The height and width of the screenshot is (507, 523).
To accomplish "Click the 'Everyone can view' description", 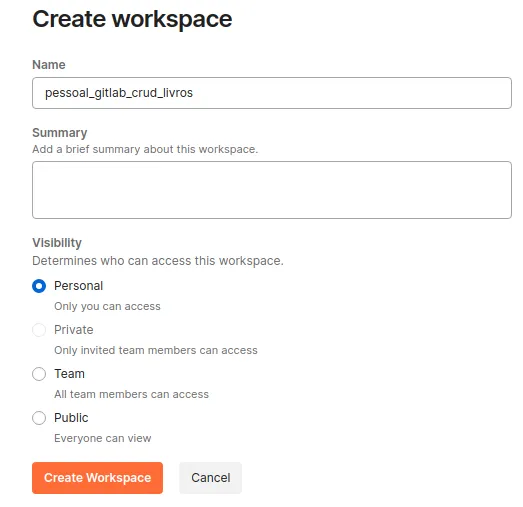I will click(103, 438).
